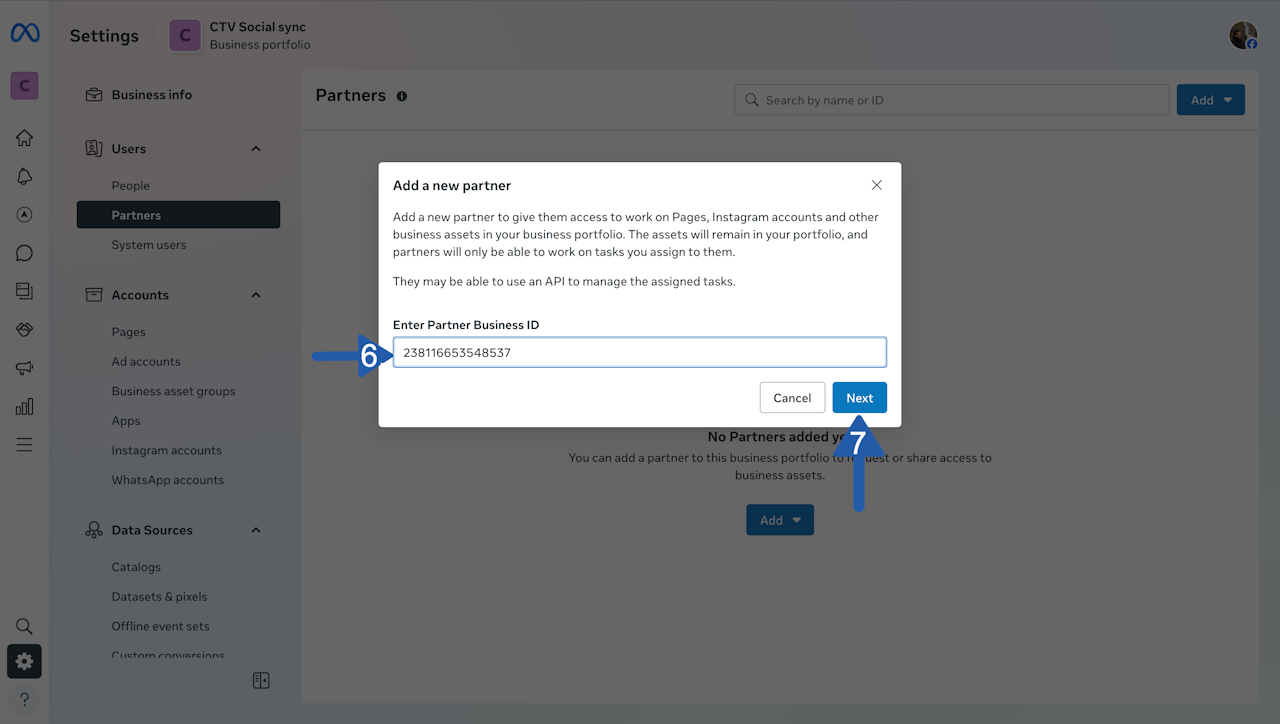Viewport: 1280px width, 724px height.
Task: Close the Add a new partner dialog
Action: (x=877, y=185)
